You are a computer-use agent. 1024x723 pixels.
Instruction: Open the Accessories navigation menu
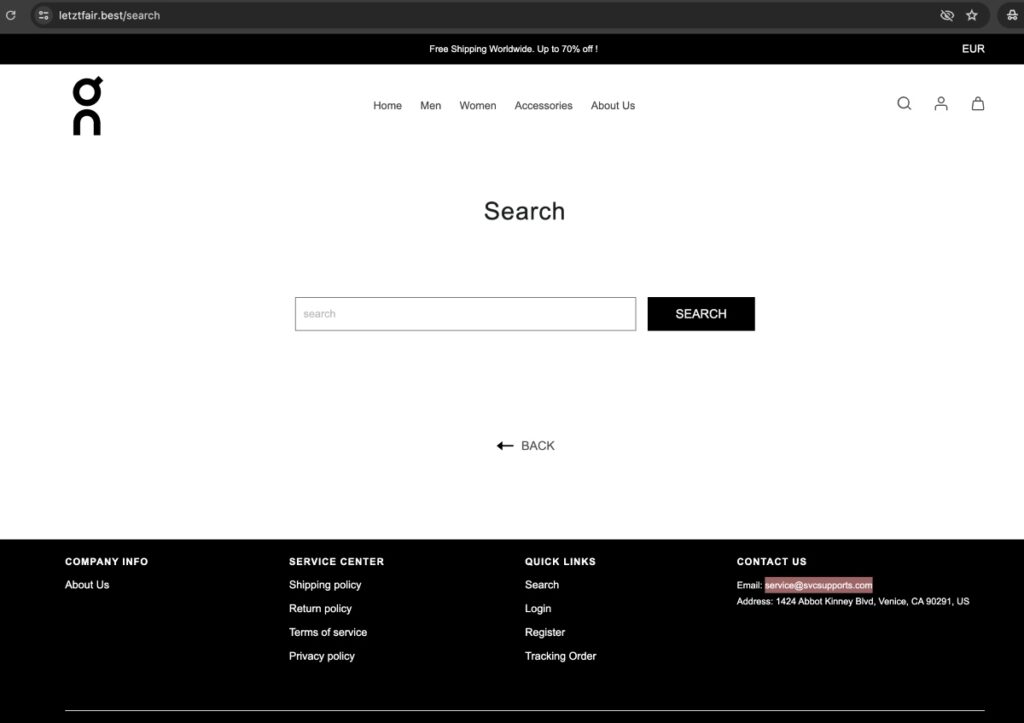point(543,106)
